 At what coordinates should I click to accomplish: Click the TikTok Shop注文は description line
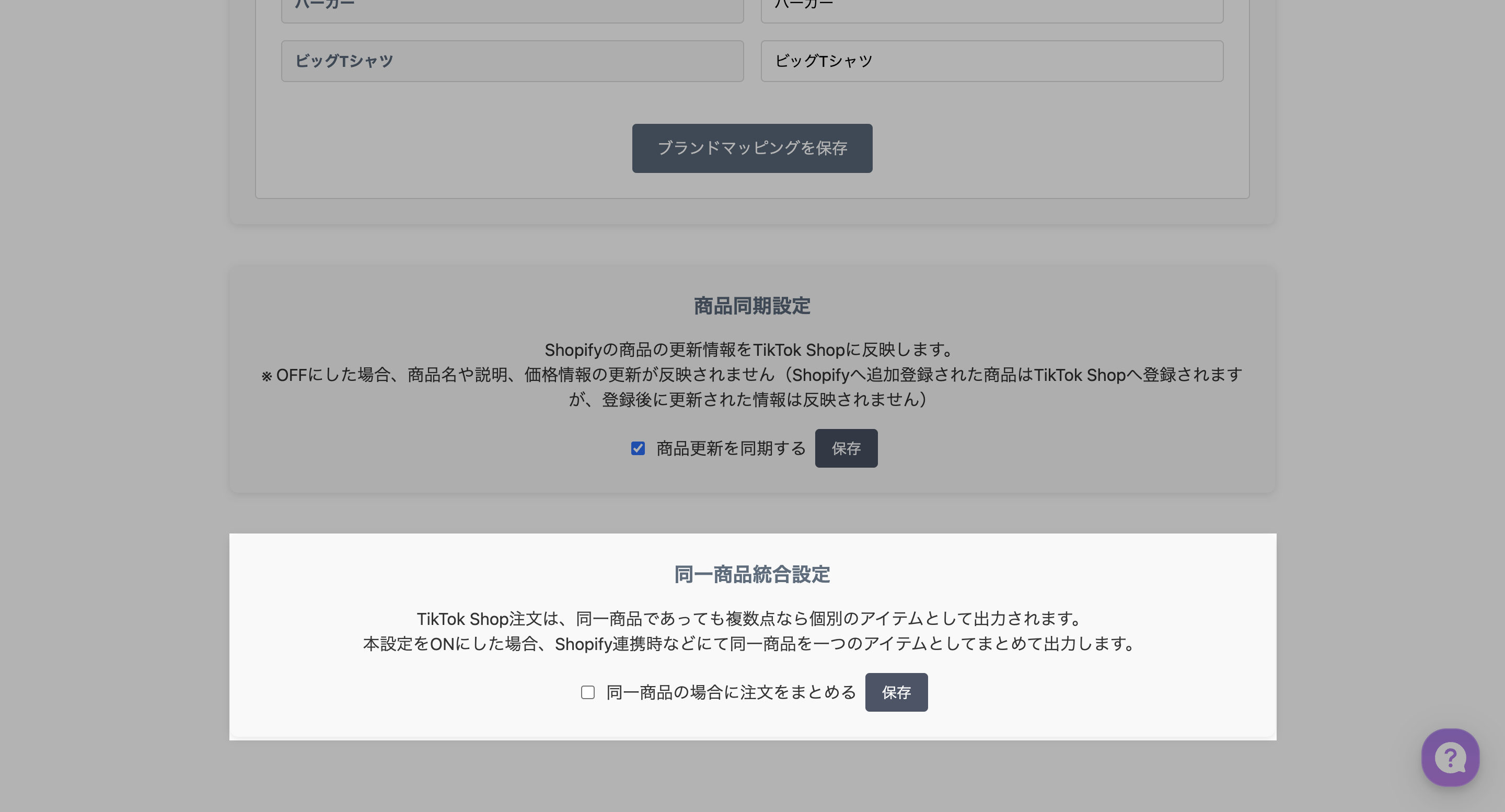coord(749,619)
